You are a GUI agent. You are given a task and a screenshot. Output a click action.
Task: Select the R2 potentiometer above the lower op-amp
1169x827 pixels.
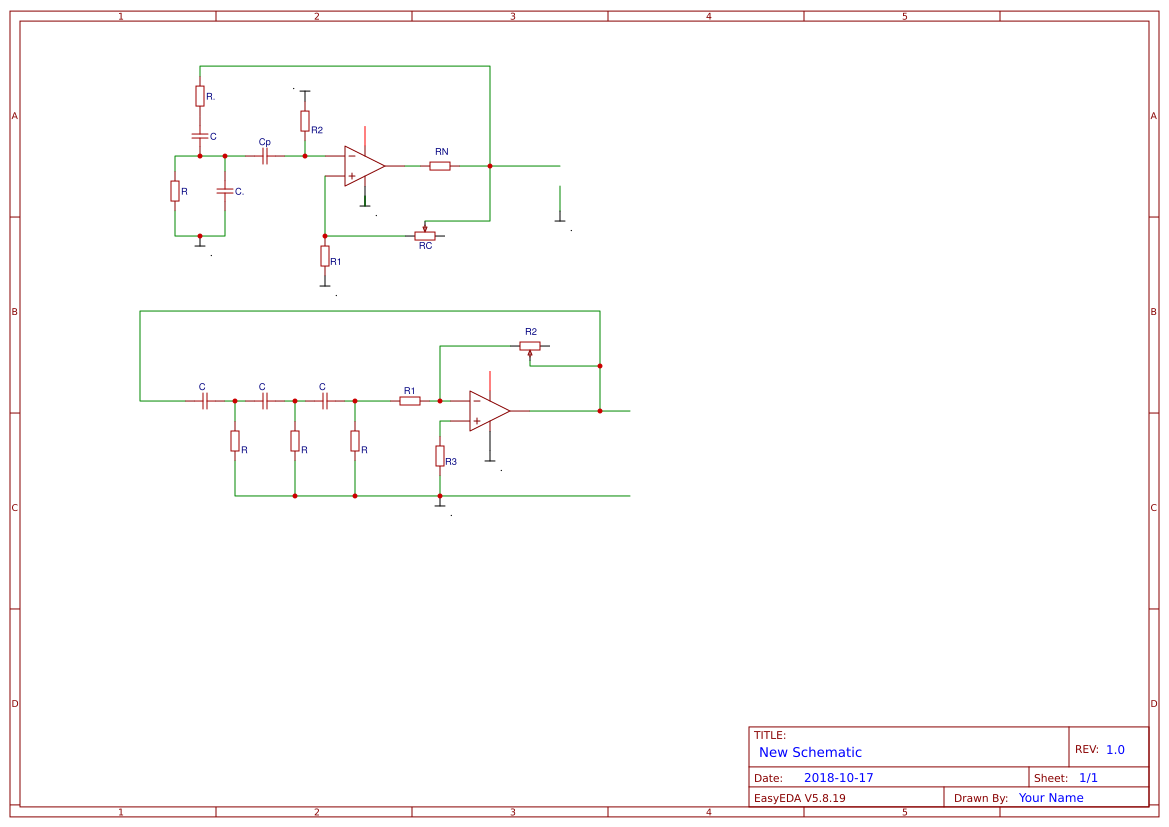point(530,348)
